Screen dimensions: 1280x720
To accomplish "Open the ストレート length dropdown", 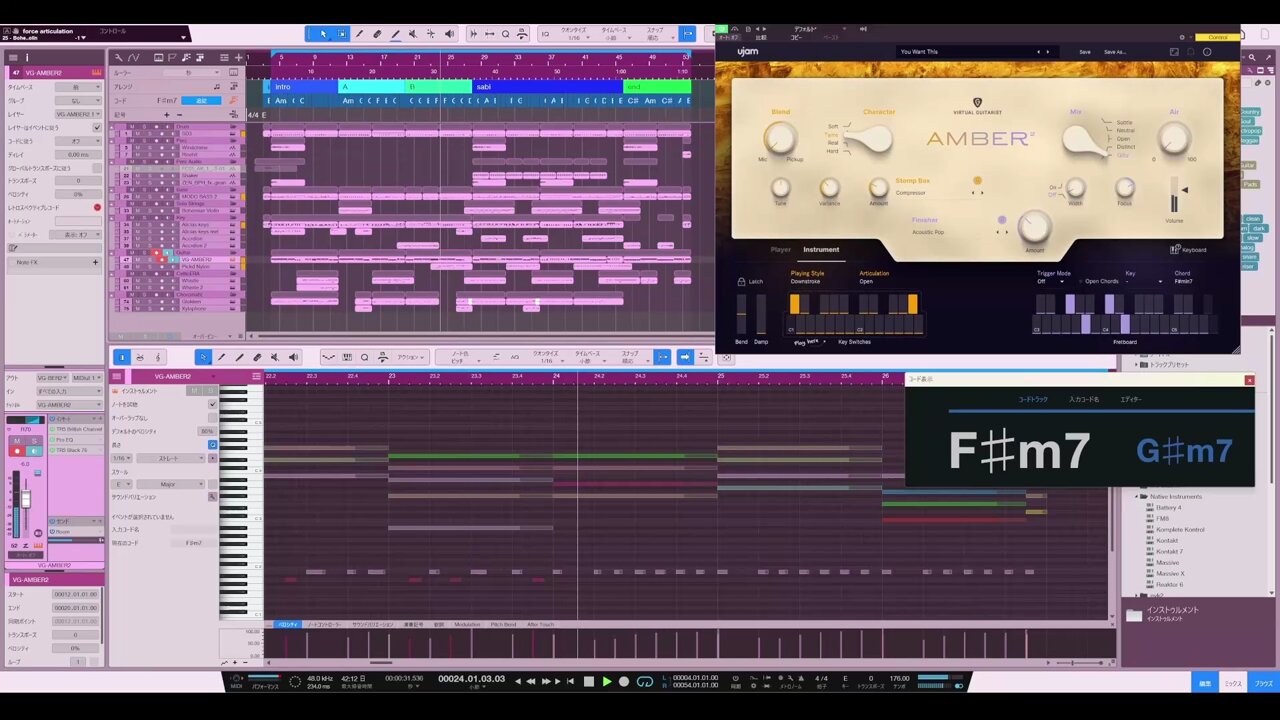I will tap(173, 458).
